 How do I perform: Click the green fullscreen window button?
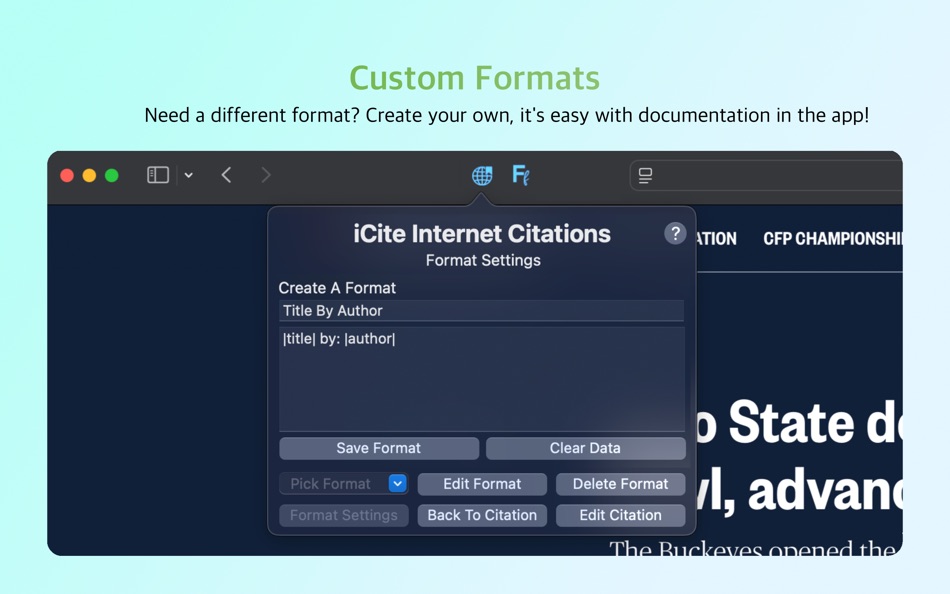[111, 176]
